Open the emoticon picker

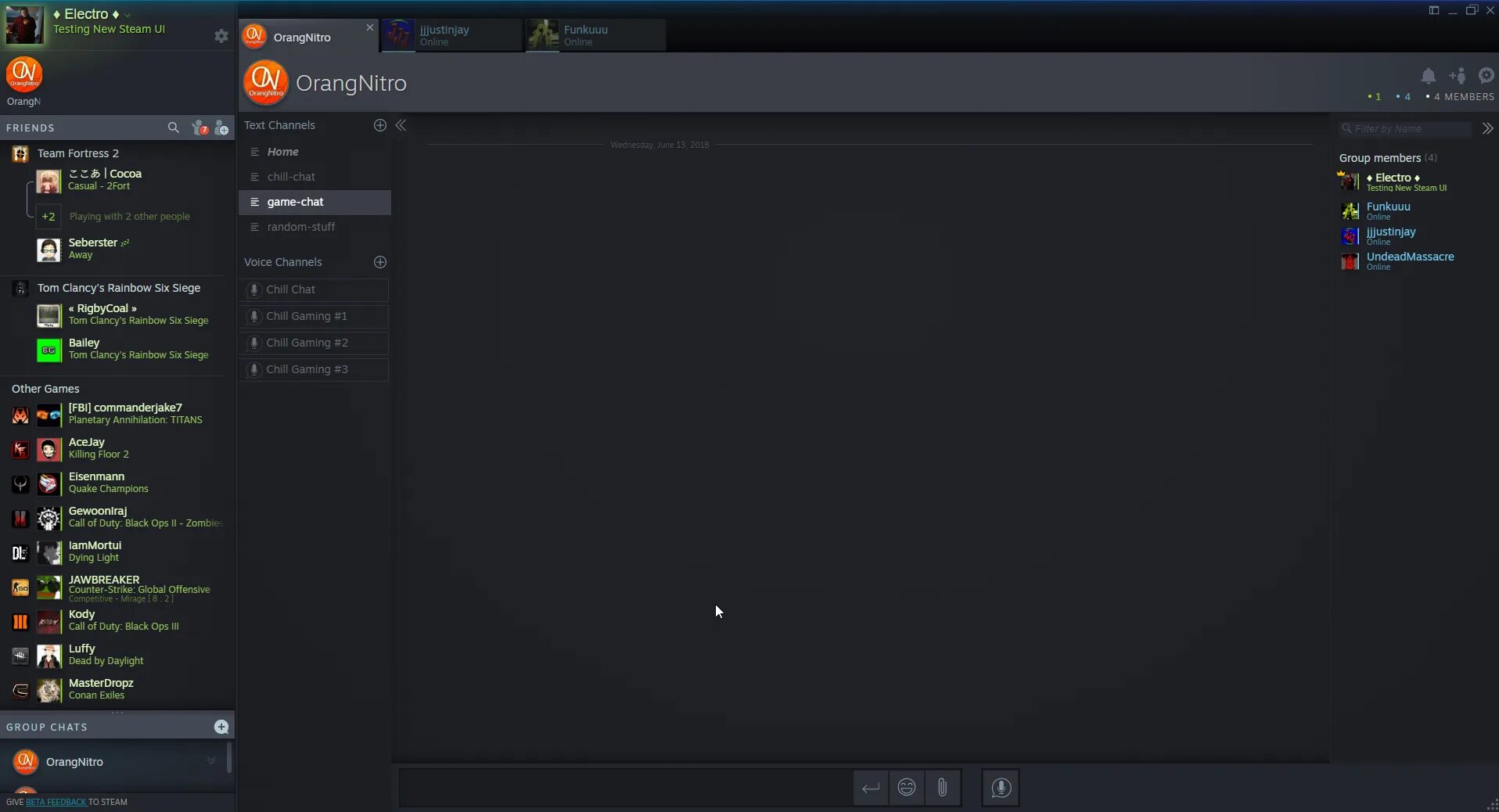[x=907, y=788]
